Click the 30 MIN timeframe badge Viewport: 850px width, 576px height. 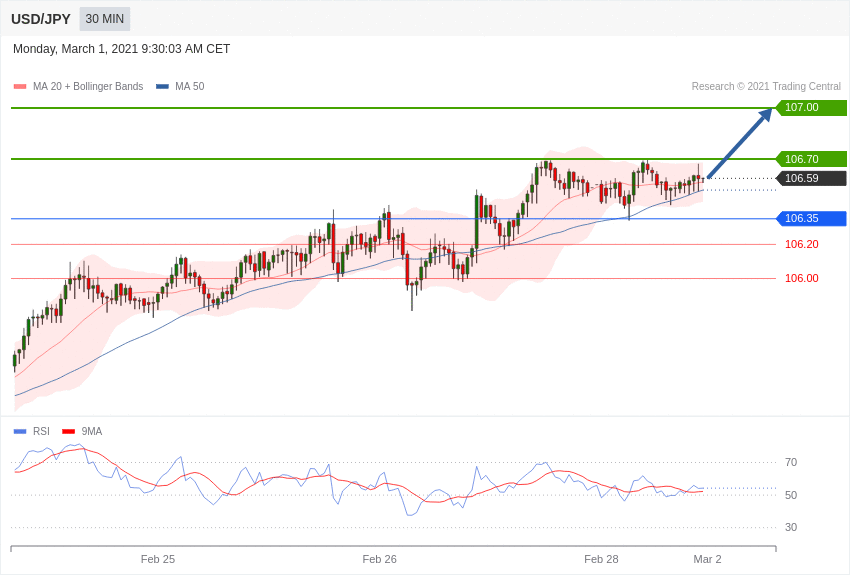(x=105, y=19)
